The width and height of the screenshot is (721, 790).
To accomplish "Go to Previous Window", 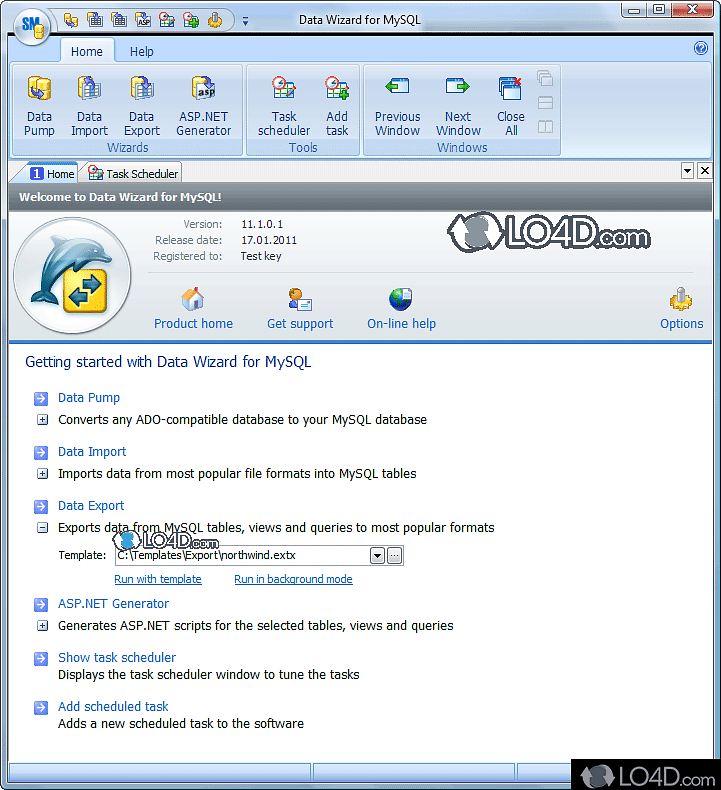I will pos(398,106).
